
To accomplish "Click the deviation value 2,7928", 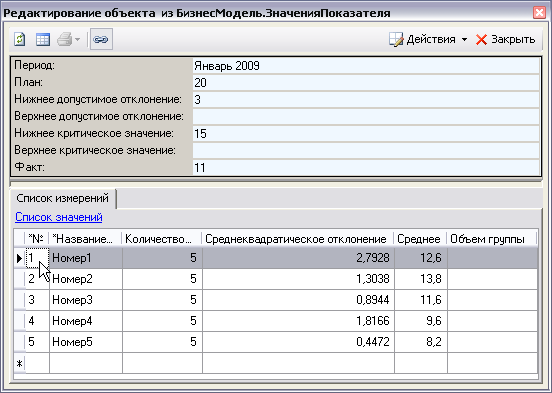I will (299, 258).
